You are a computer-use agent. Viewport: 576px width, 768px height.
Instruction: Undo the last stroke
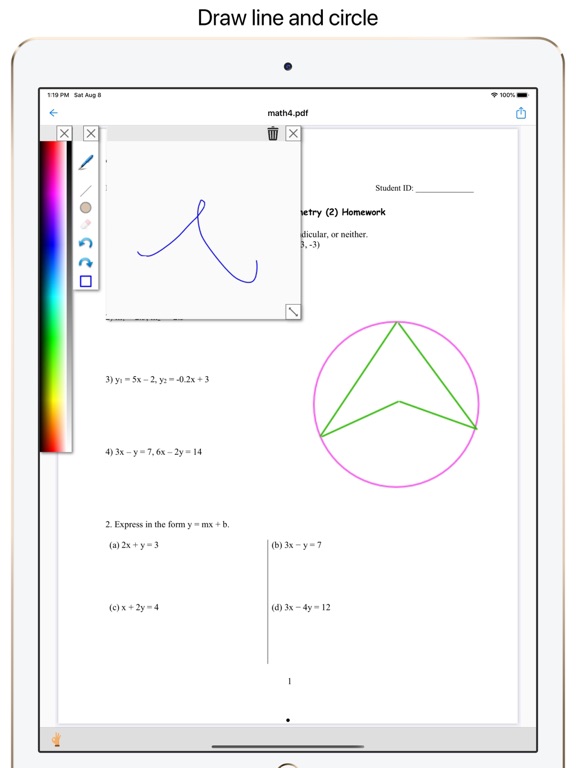click(x=86, y=243)
